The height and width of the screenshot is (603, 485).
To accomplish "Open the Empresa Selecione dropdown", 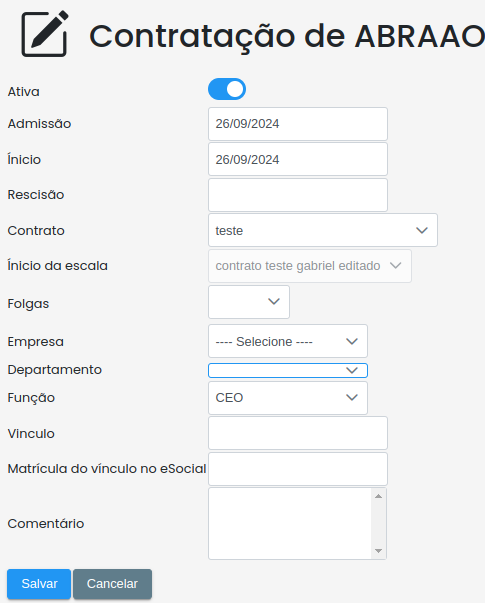I will pos(288,341).
